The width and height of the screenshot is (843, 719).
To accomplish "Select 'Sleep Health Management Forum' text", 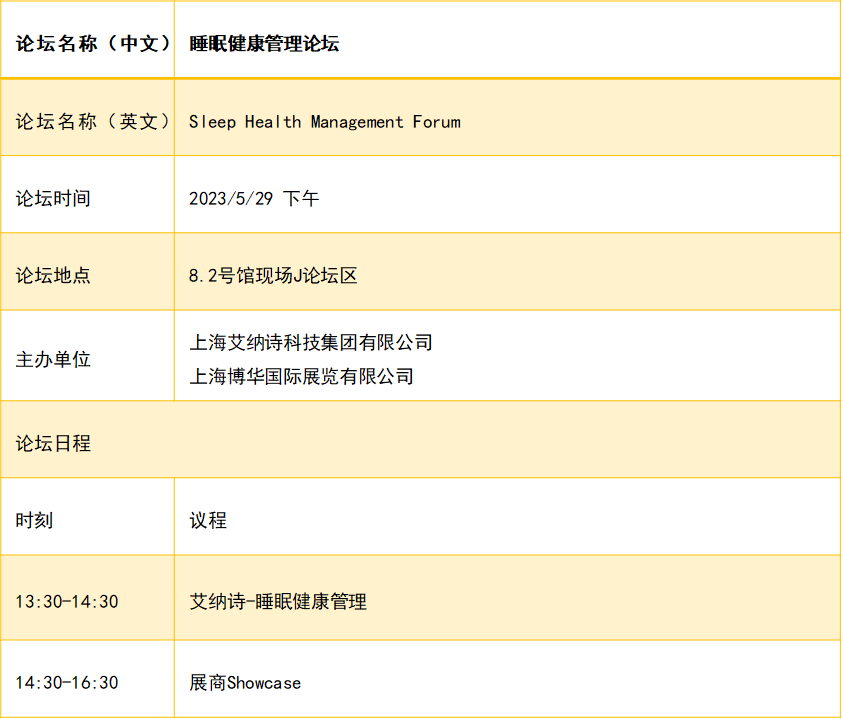I will pyautogui.click(x=325, y=122).
